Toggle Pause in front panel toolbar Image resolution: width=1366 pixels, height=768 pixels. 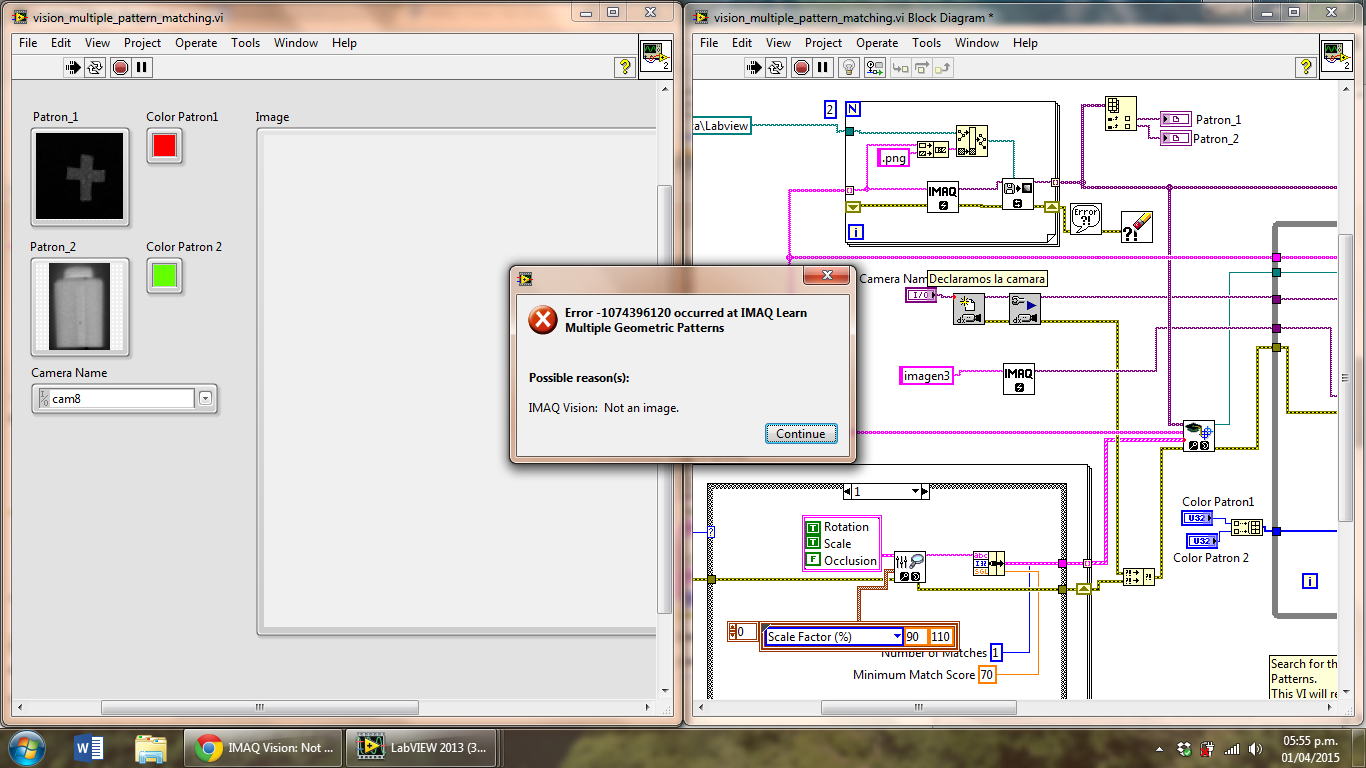141,68
